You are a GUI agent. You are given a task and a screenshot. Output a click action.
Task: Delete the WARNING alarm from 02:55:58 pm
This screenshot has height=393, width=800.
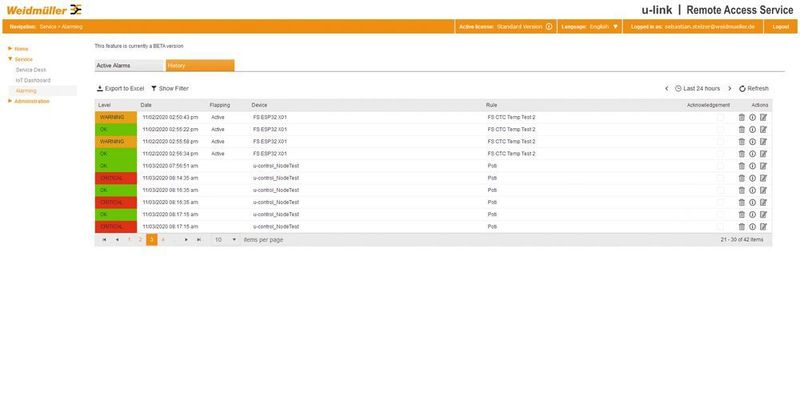point(742,141)
